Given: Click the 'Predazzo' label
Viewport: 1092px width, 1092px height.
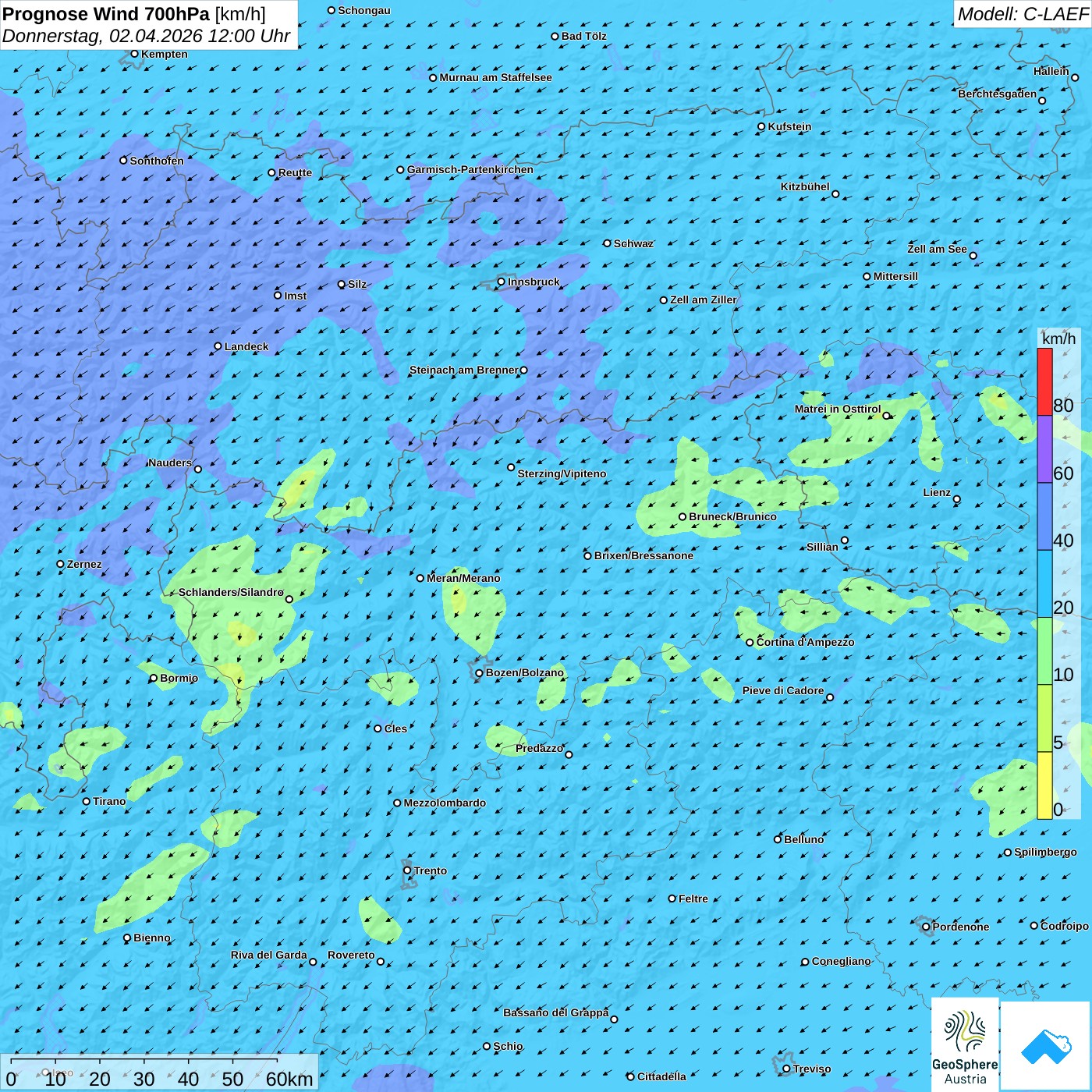Looking at the screenshot, I should point(539,748).
